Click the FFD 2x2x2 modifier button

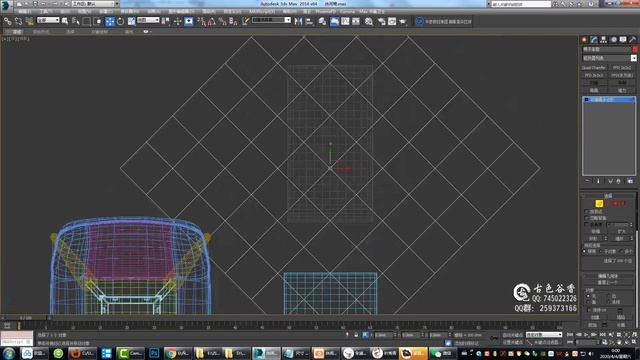click(622, 68)
